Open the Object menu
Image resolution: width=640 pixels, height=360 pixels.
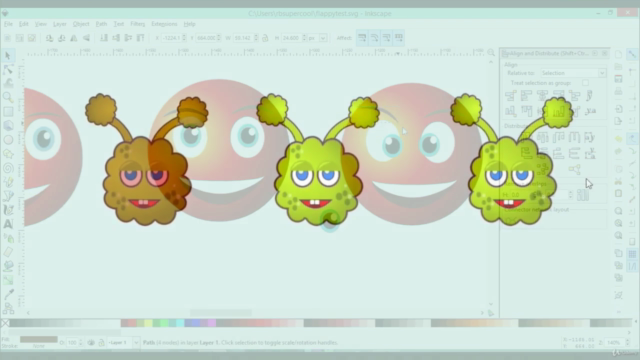[81, 24]
